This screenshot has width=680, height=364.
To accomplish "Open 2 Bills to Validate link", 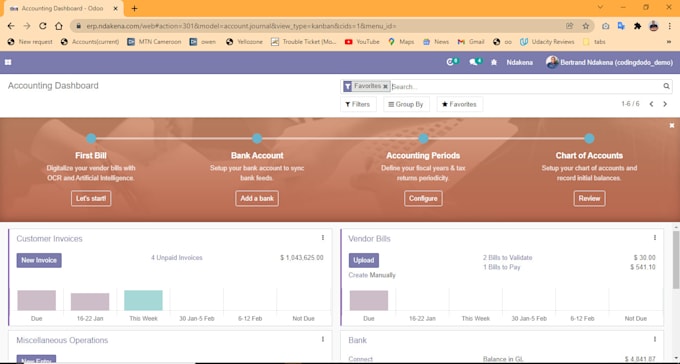I will click(507, 258).
